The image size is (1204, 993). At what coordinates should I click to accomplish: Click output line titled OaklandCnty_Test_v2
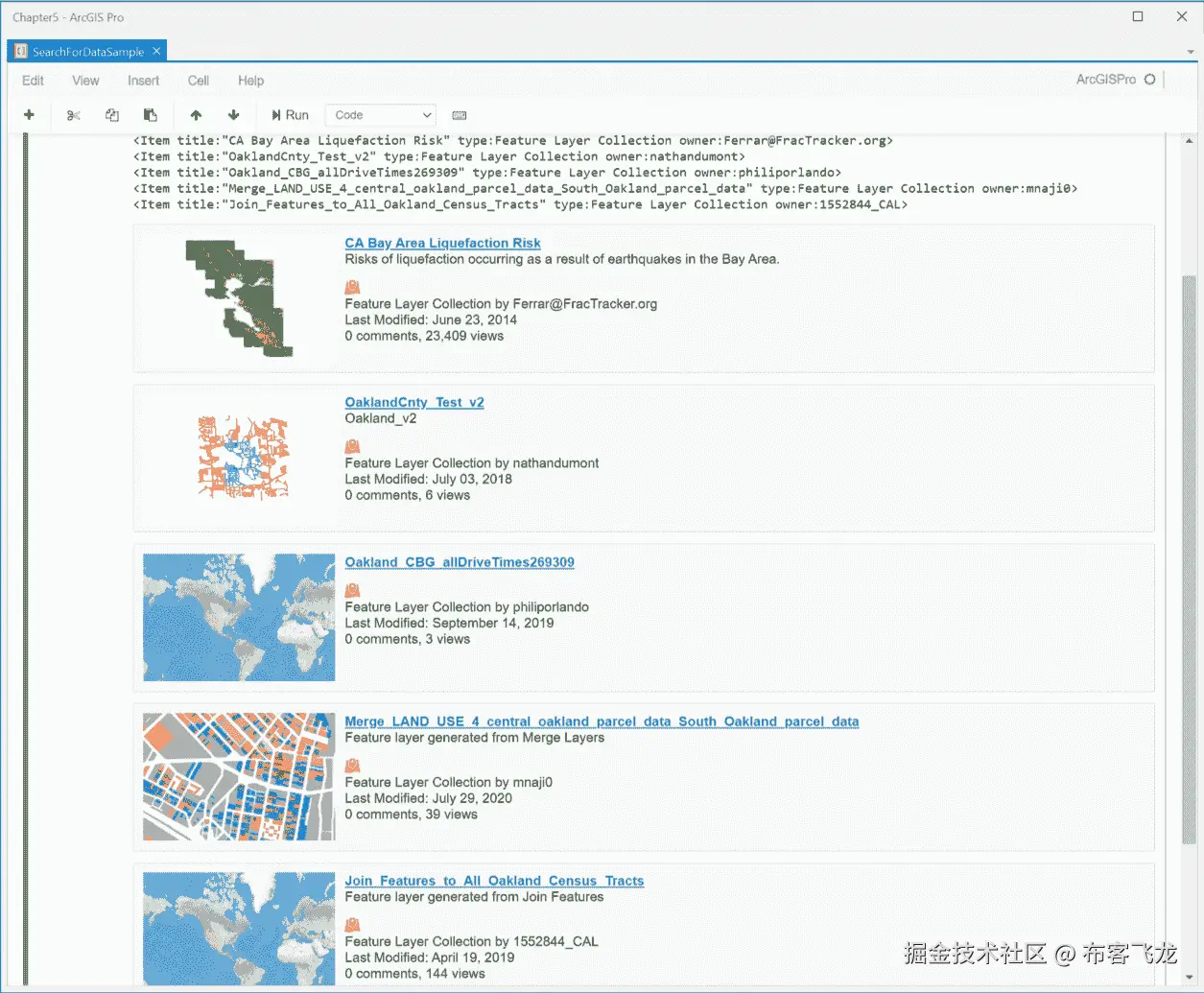(439, 156)
